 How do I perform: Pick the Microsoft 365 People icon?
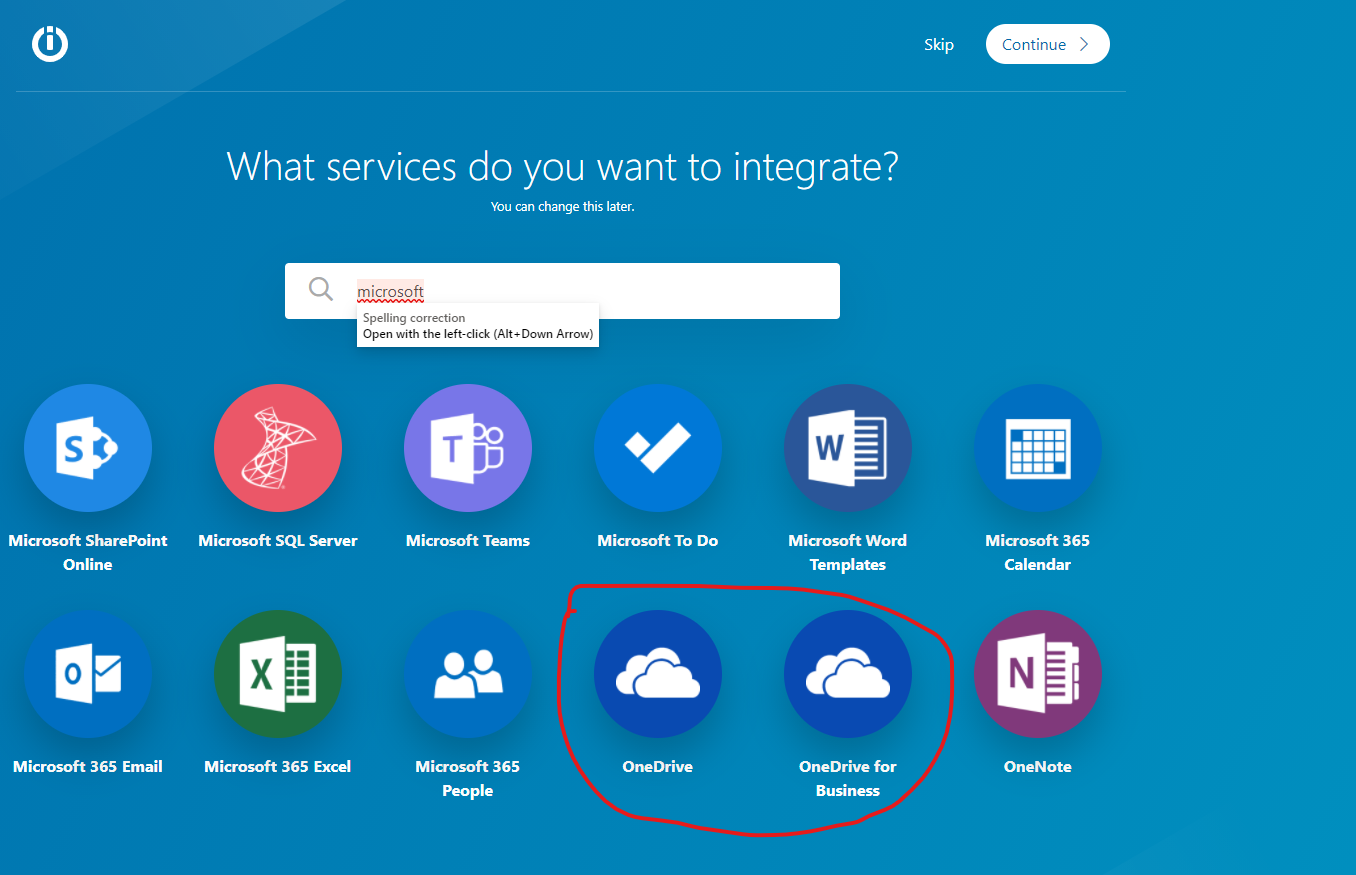click(468, 674)
